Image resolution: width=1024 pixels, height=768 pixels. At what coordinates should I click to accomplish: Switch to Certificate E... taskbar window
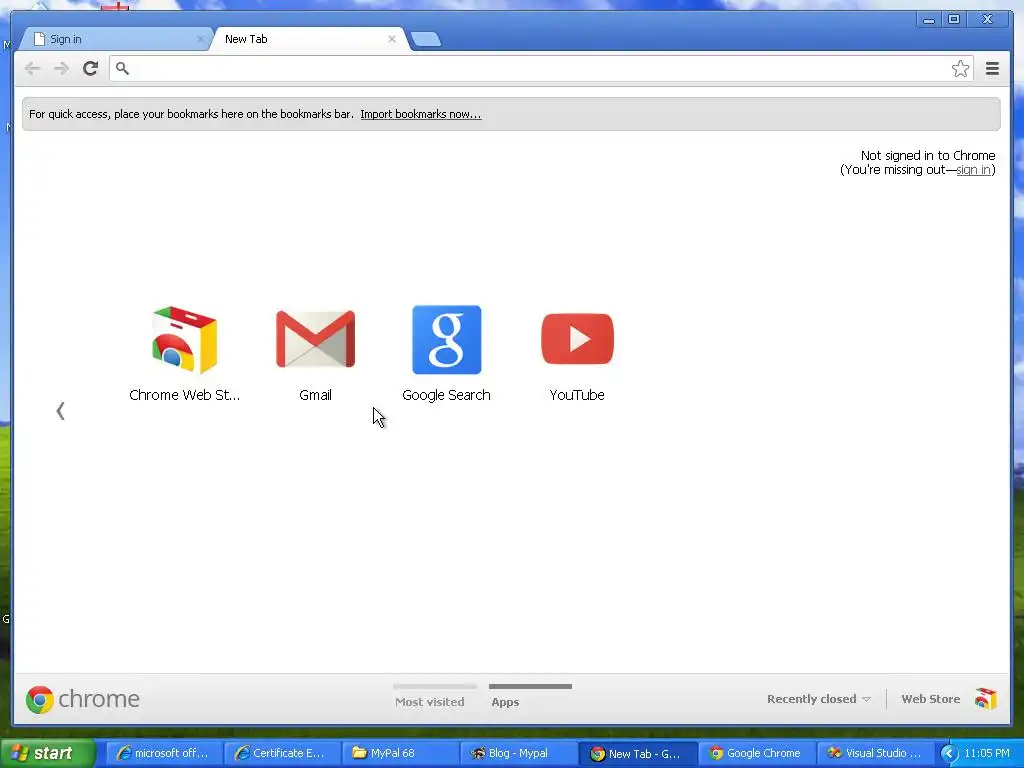tap(282, 753)
